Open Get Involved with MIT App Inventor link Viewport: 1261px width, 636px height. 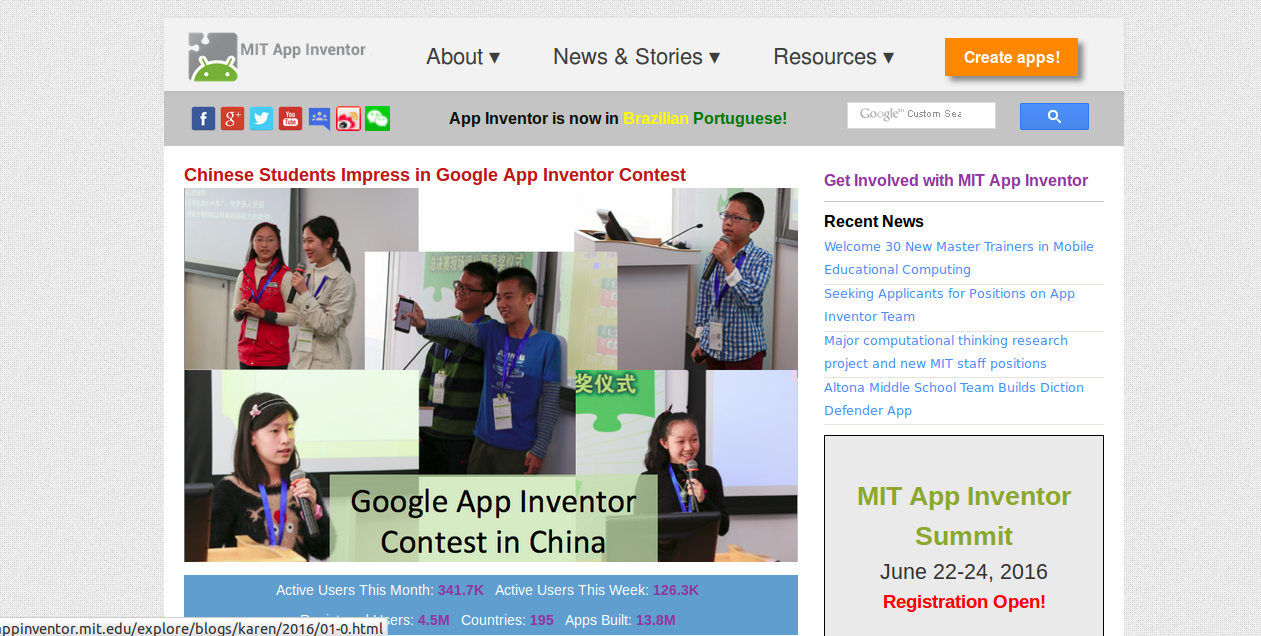coord(956,180)
